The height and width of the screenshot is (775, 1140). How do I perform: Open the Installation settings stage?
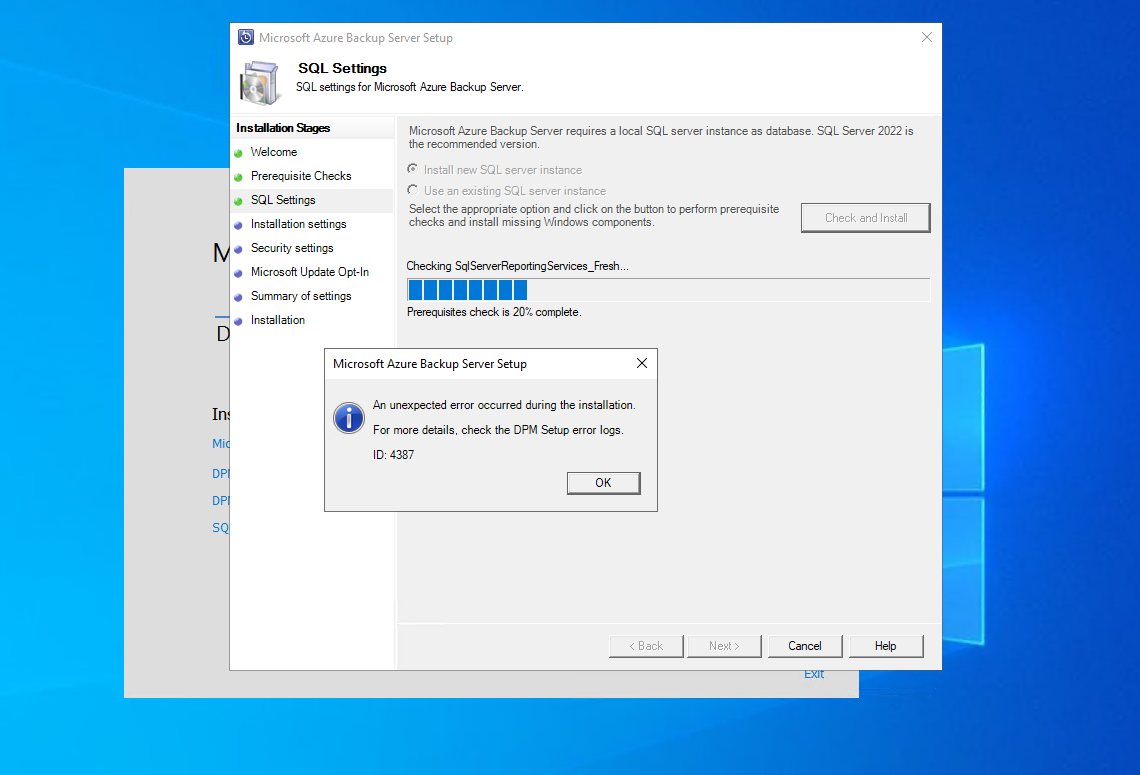[x=298, y=224]
